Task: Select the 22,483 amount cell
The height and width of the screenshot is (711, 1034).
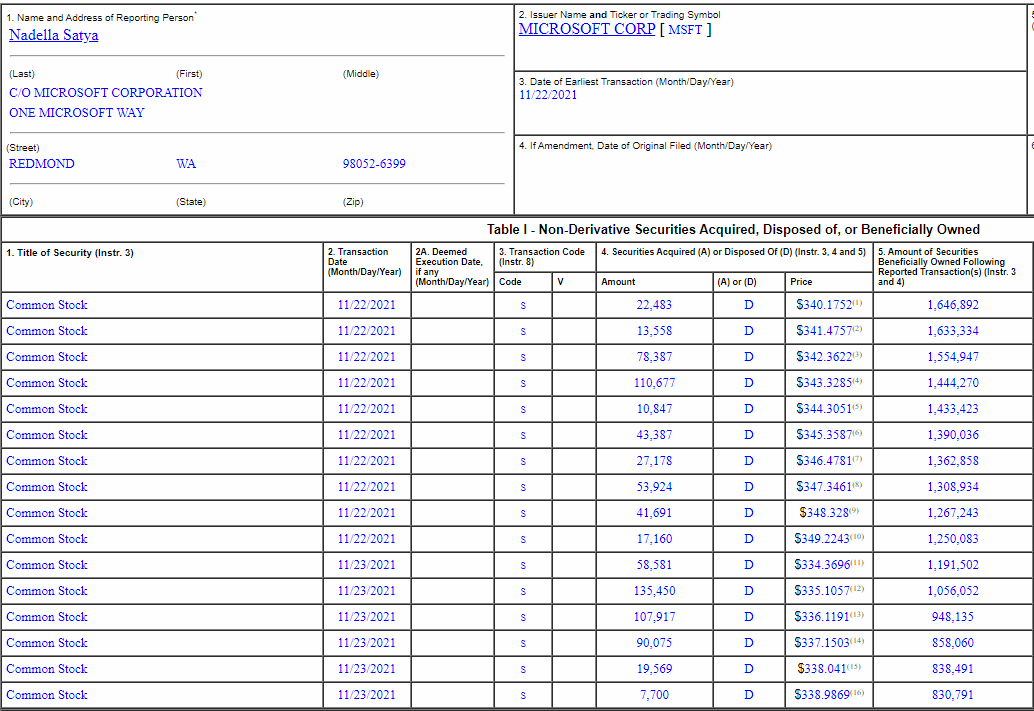Action: coord(654,305)
